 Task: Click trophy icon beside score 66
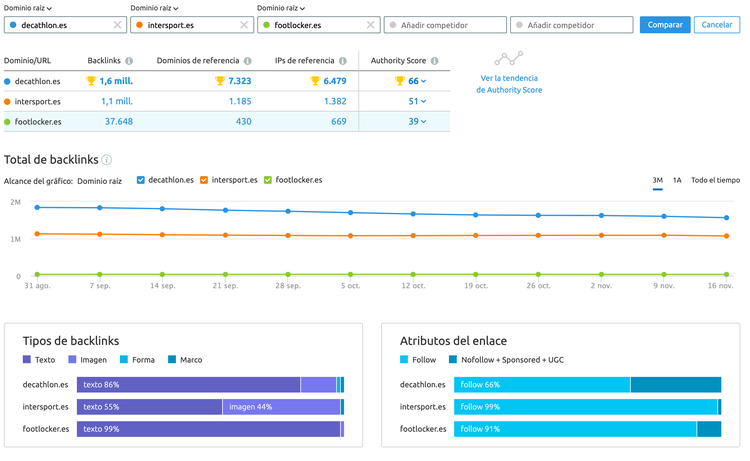click(x=400, y=81)
